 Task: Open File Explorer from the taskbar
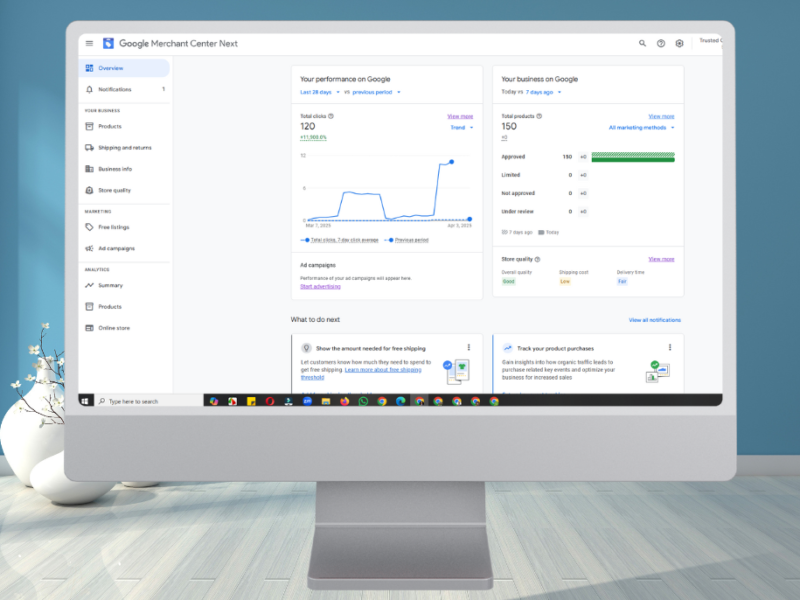coord(326,402)
